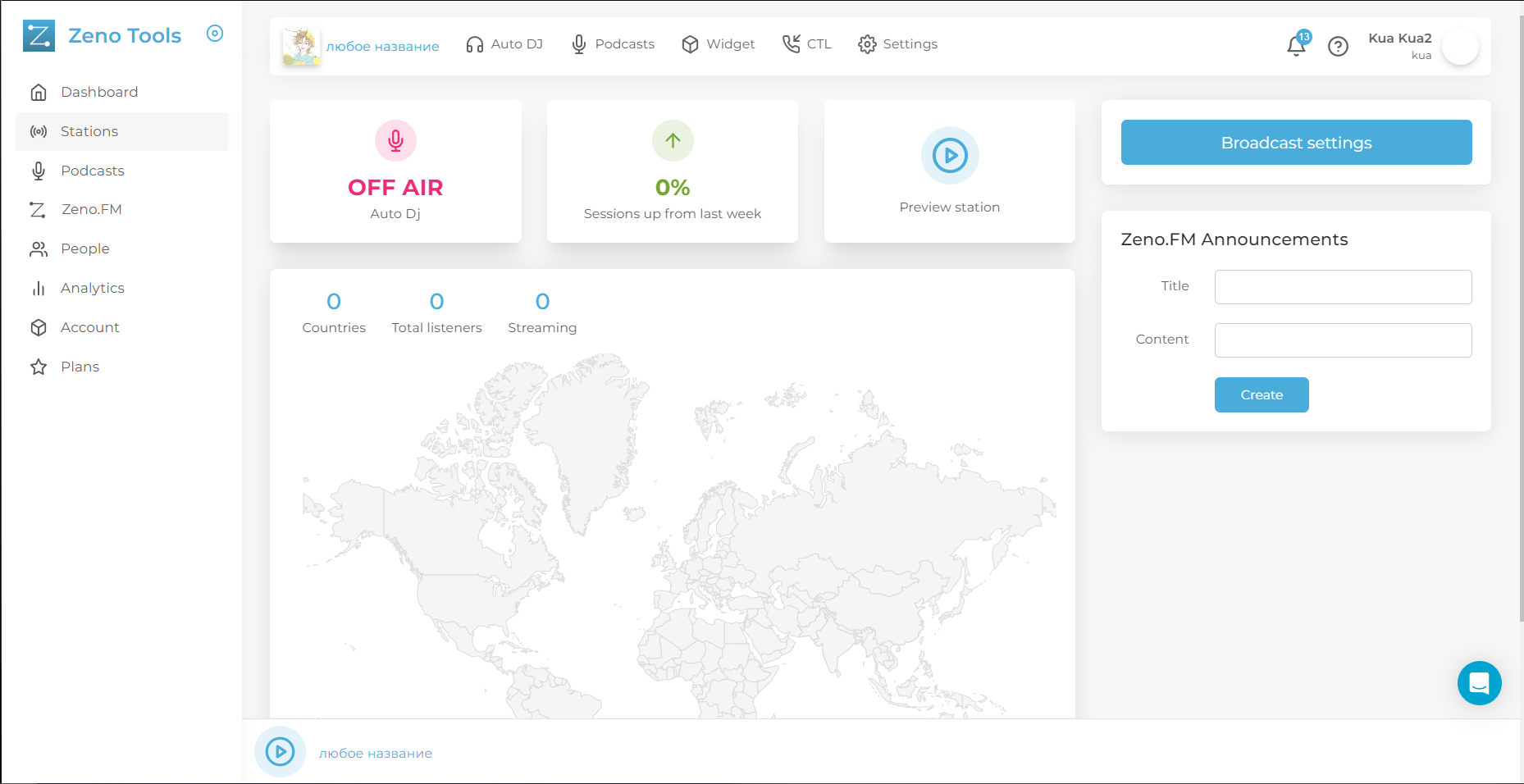The image size is (1524, 784).
Task: Click the 0% sessions value
Action: pyautogui.click(x=673, y=188)
